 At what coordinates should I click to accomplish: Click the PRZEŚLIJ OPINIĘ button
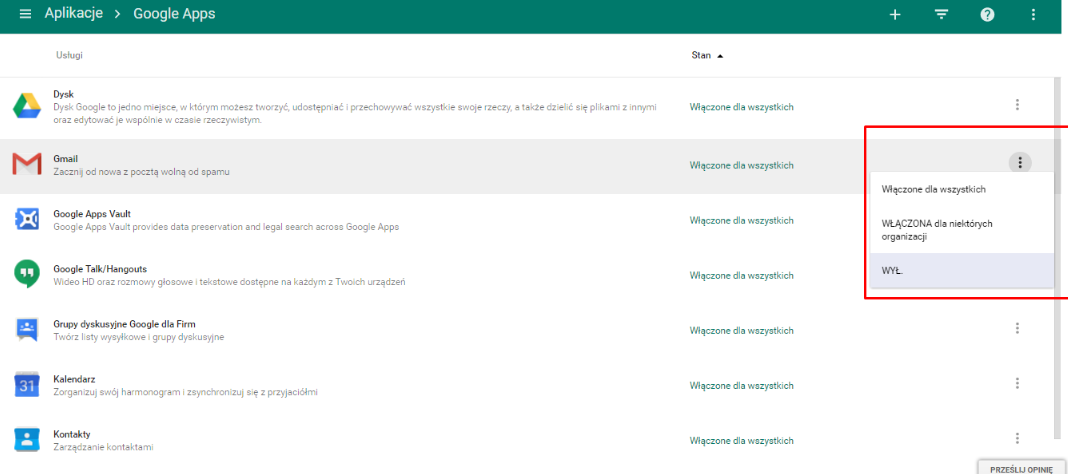point(1020,469)
